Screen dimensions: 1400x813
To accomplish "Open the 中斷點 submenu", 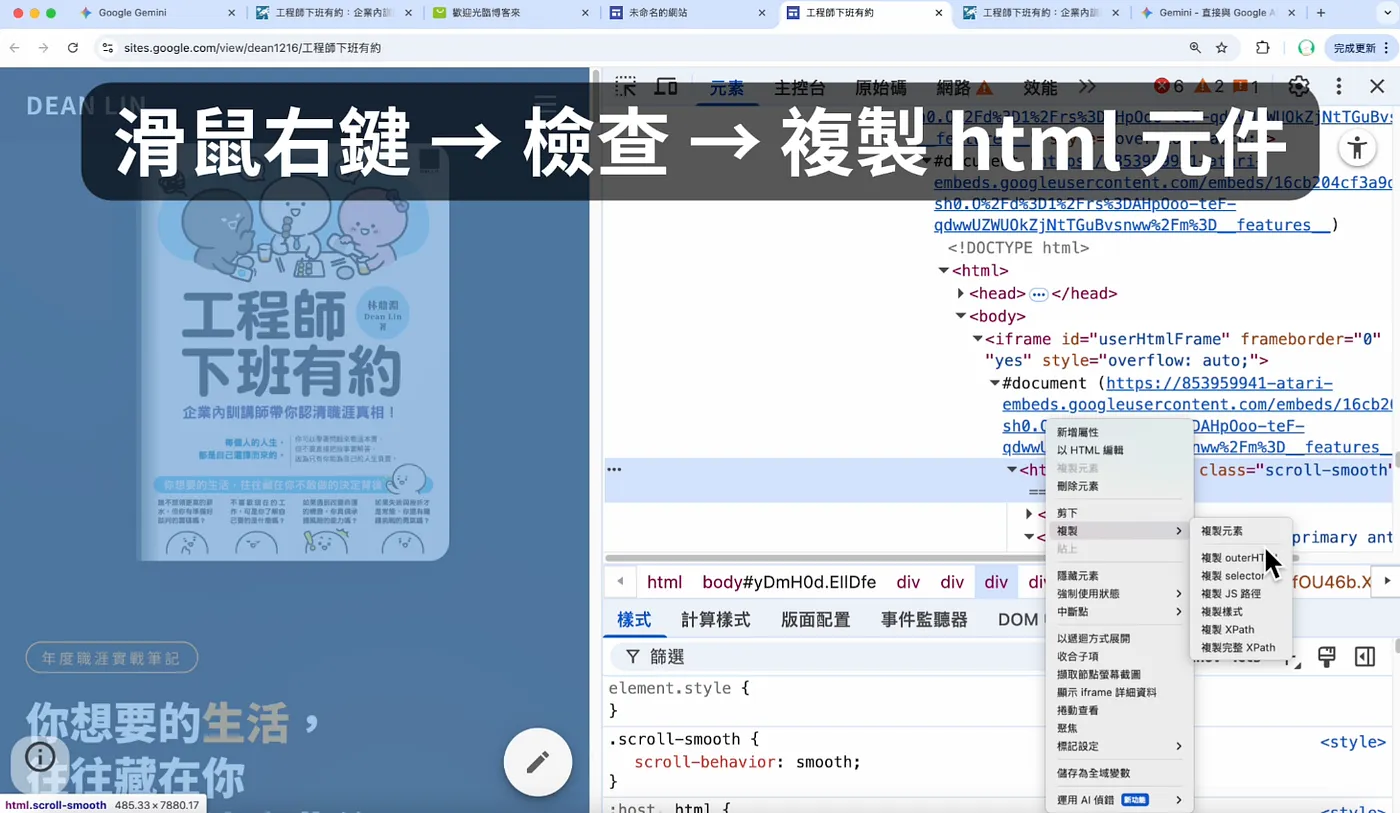I will [1119, 612].
